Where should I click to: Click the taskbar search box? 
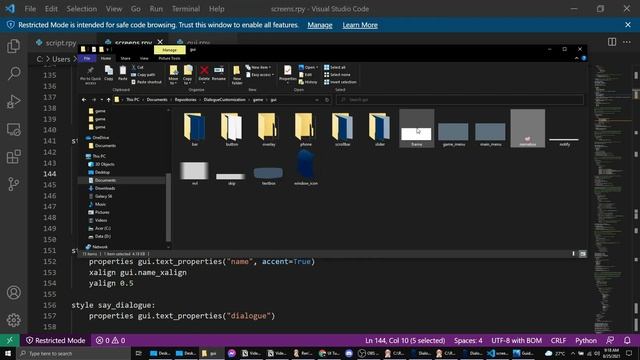point(73,353)
